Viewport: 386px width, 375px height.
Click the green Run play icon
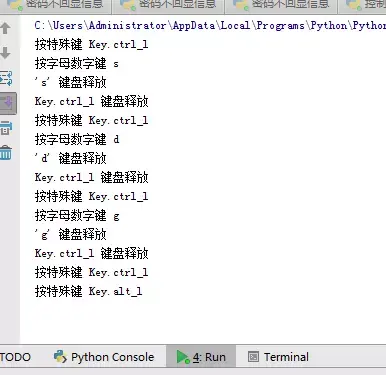[182, 357]
